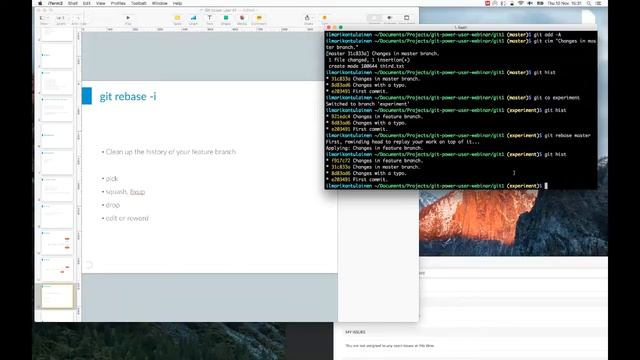640x360 pixels.
Task: Click "First, rewinding head to replay" terminal line
Action: pyautogui.click(x=402, y=142)
